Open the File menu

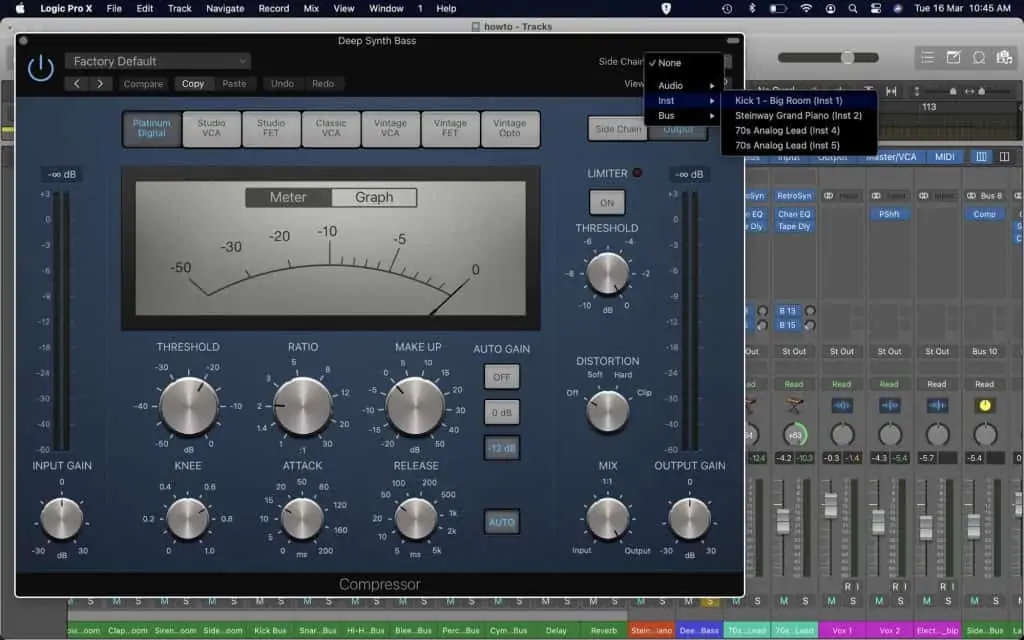coord(114,8)
